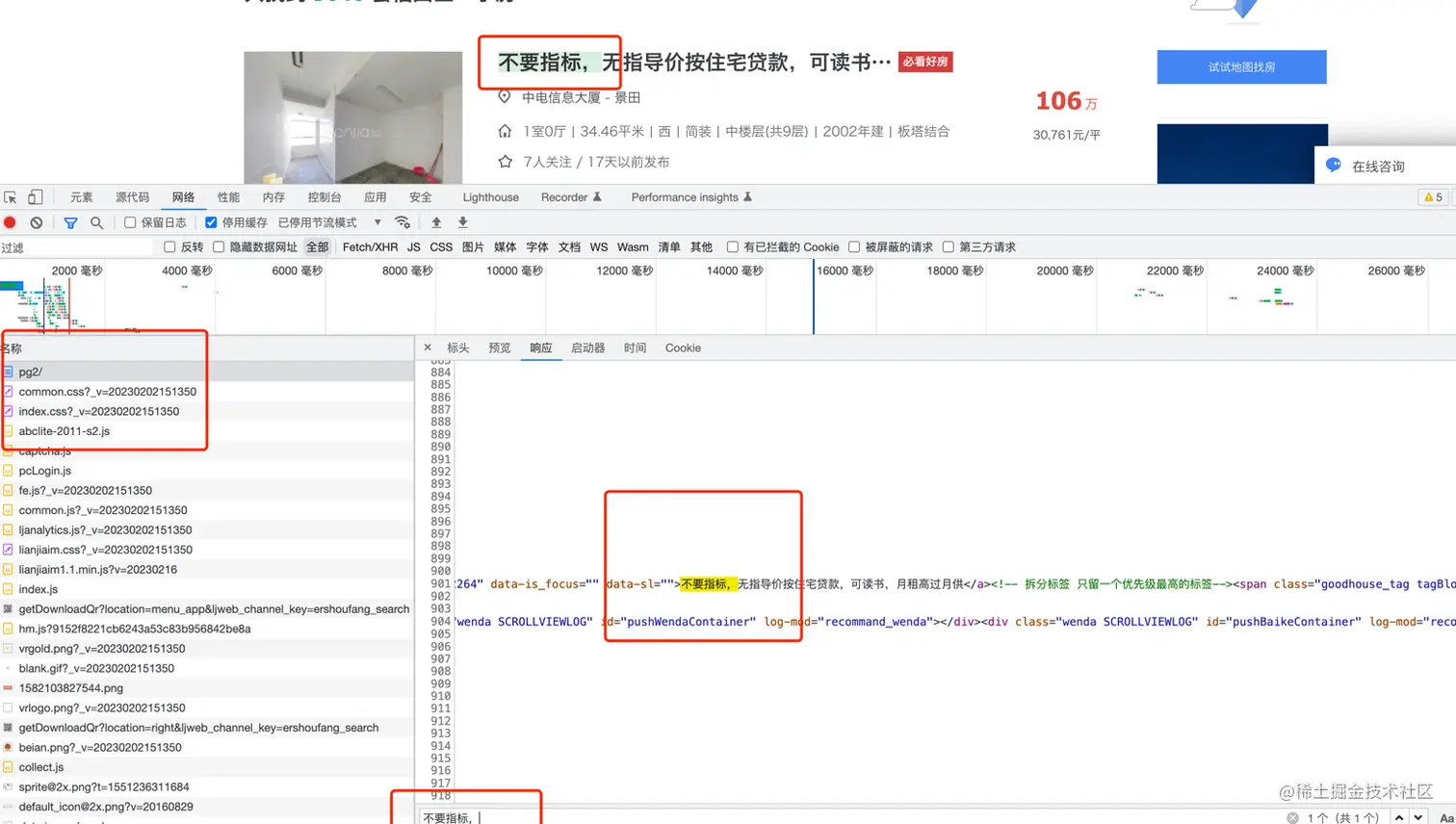Open 启动器 tab in request details

click(588, 348)
